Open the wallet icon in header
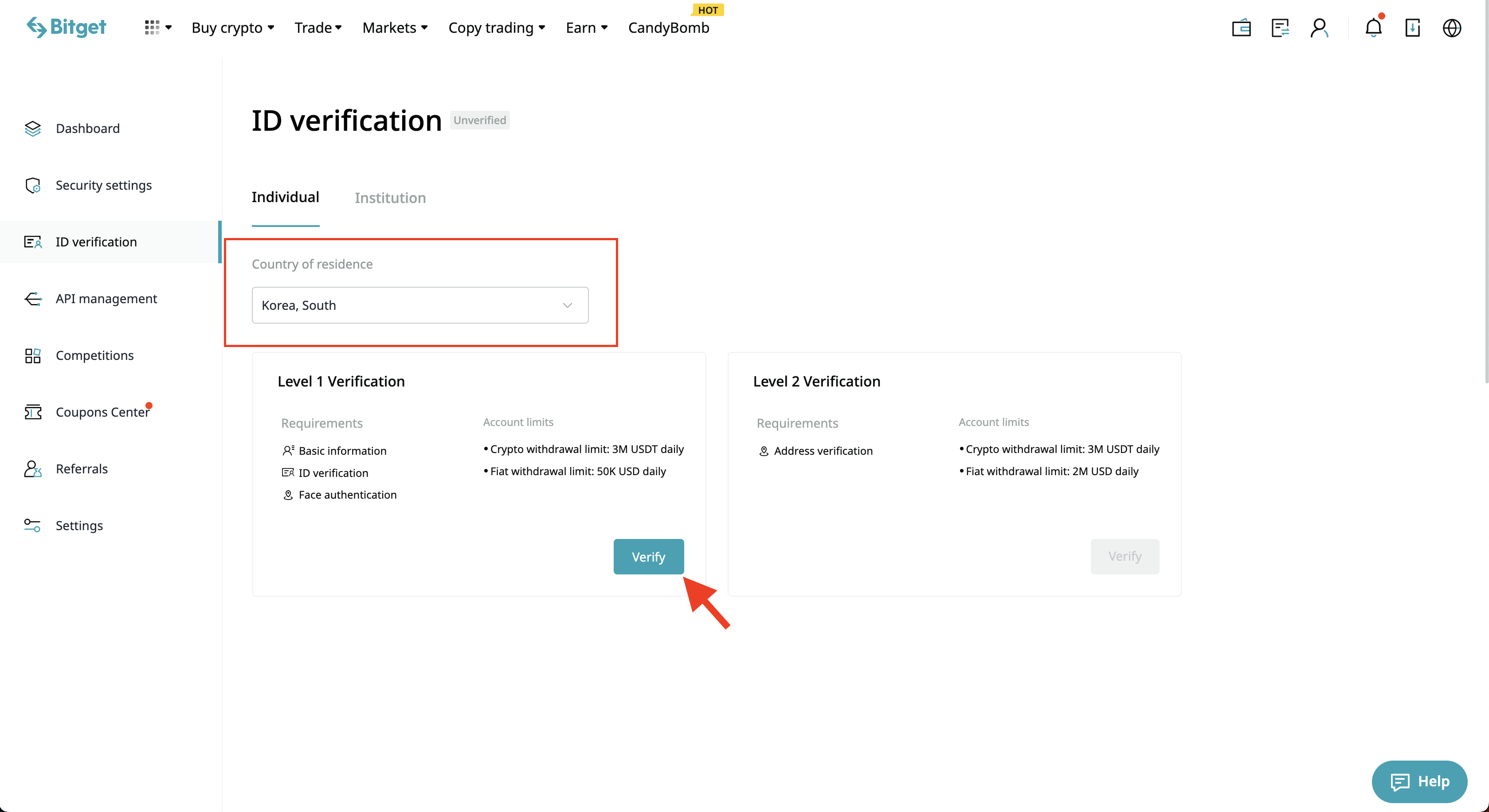 1241,28
